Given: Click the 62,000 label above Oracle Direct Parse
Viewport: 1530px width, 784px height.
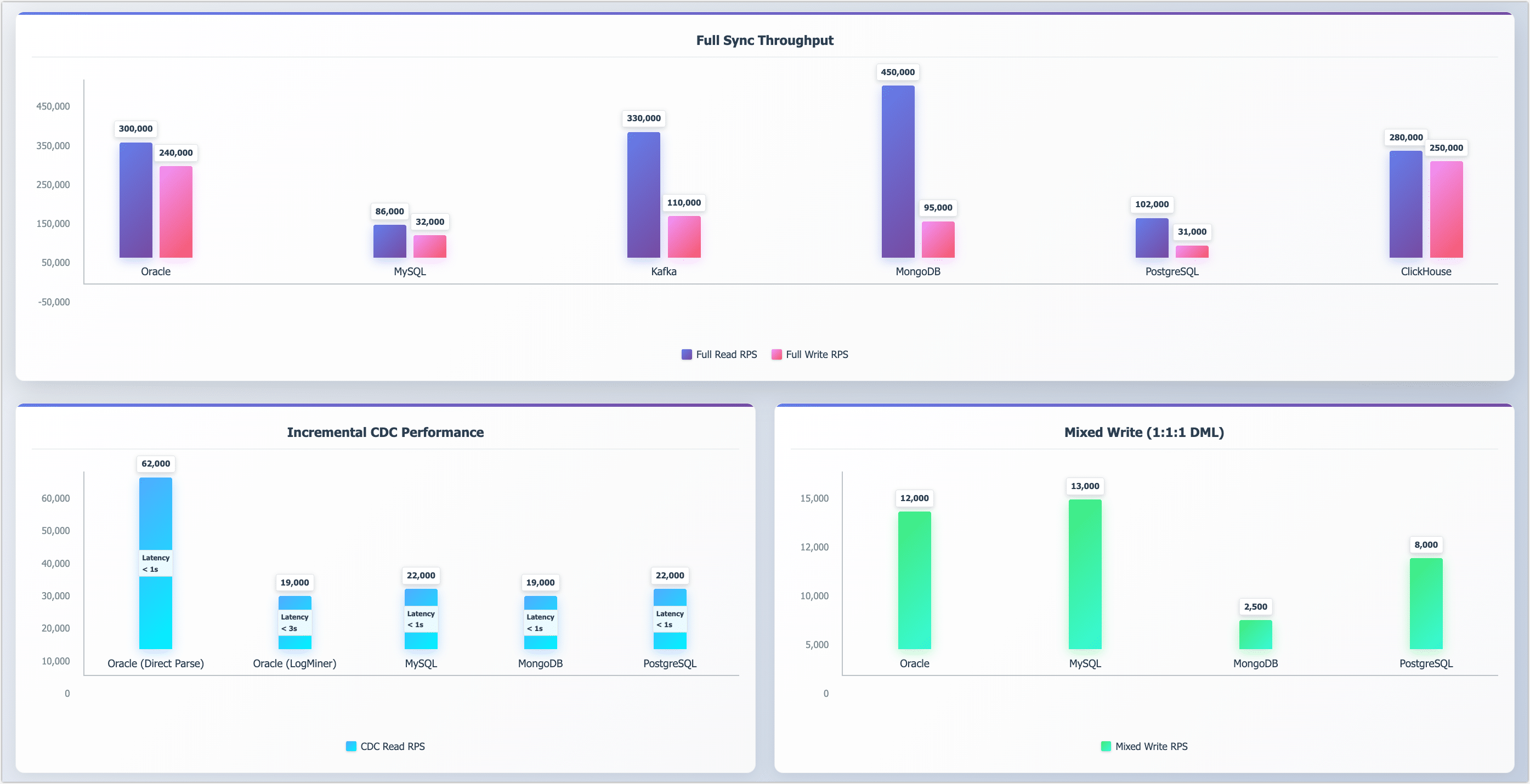Looking at the screenshot, I should point(156,464).
